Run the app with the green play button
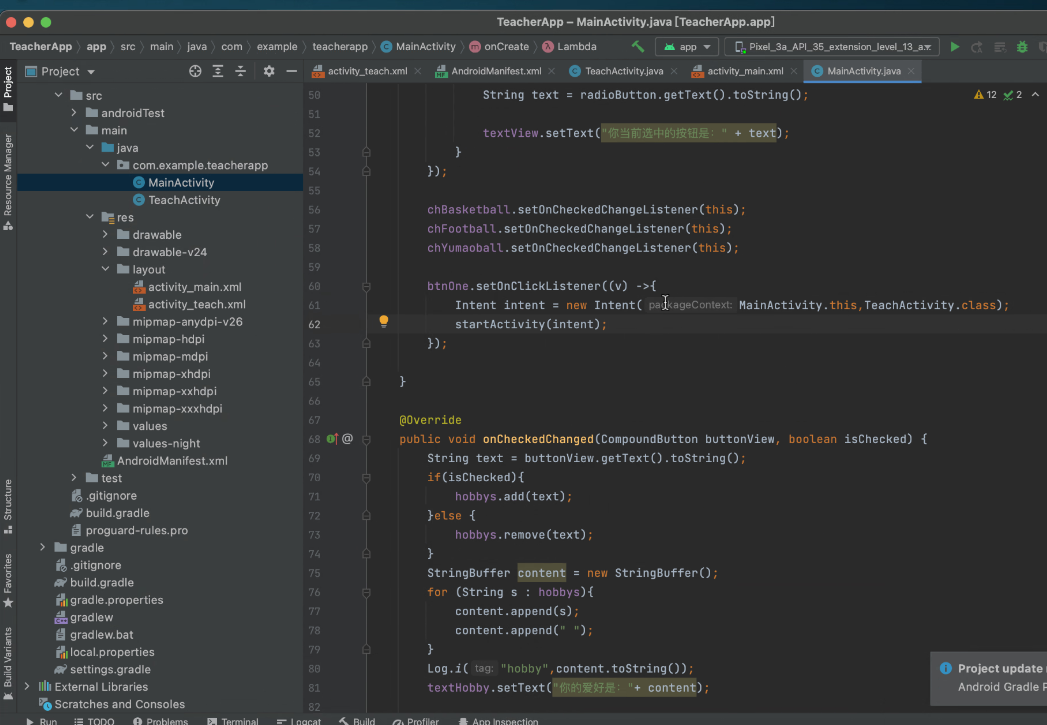This screenshot has width=1047, height=725. (955, 46)
